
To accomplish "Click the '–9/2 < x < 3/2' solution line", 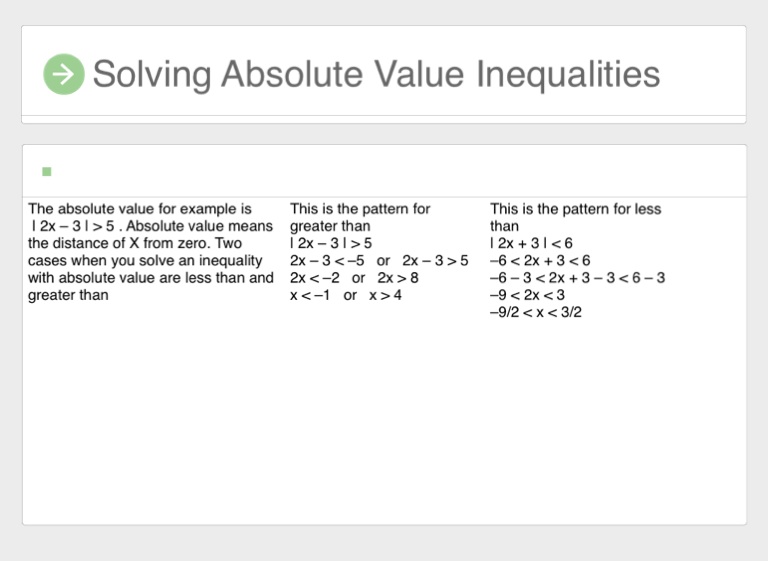I will click(x=536, y=312).
